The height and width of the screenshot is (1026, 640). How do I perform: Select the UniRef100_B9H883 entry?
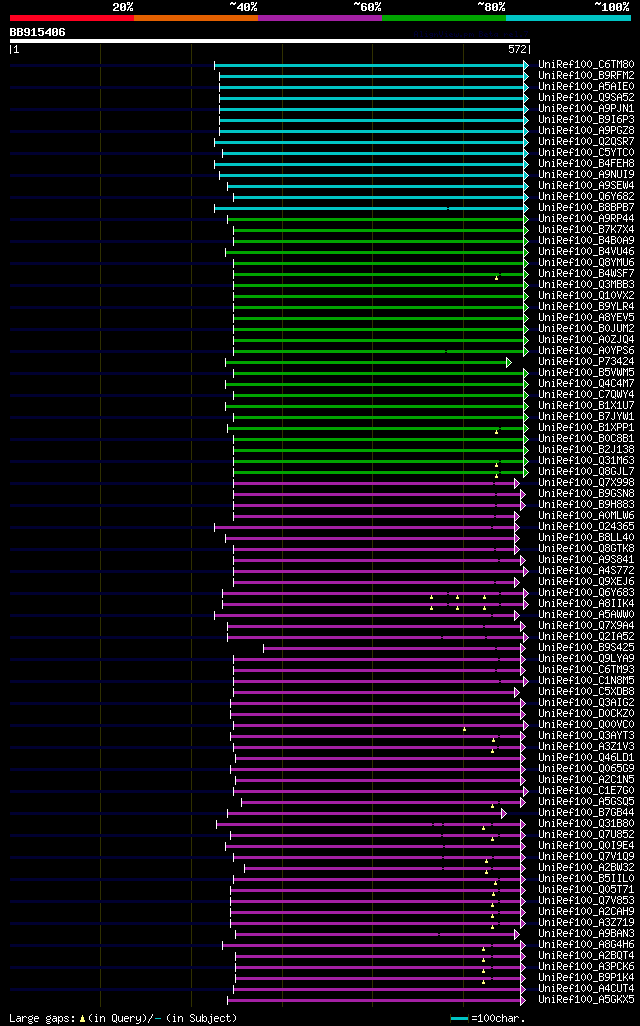[586, 504]
